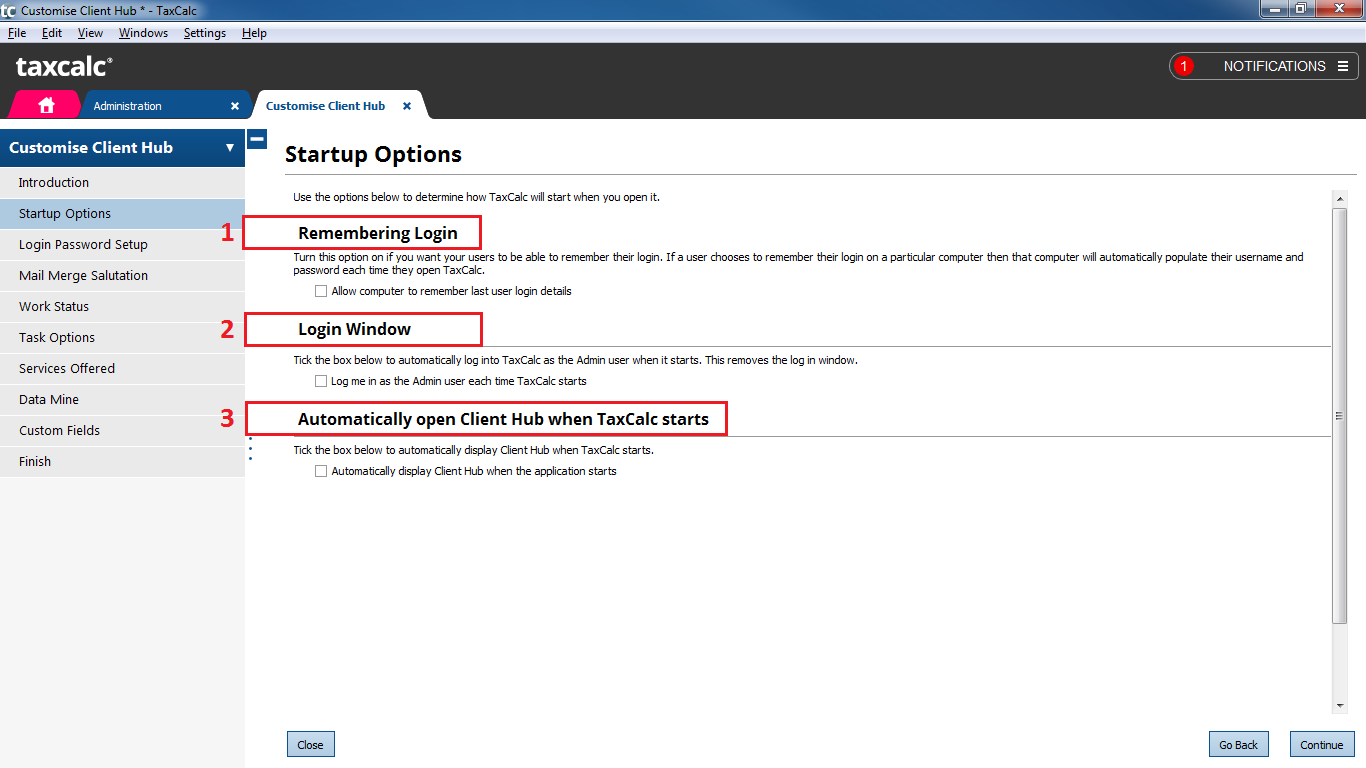The image size is (1366, 768).
Task: Open Work Status step
Action: tap(122, 307)
